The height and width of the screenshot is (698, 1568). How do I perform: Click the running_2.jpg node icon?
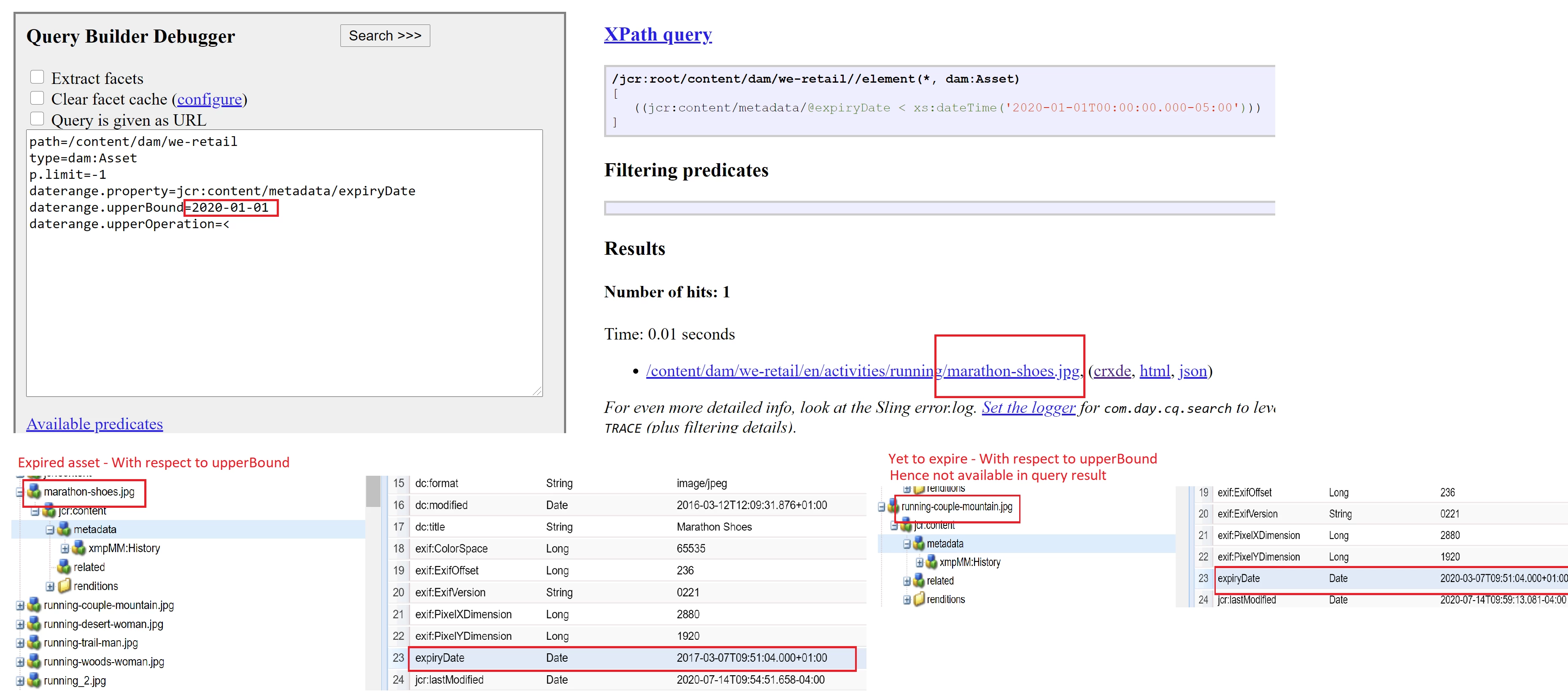pos(34,681)
